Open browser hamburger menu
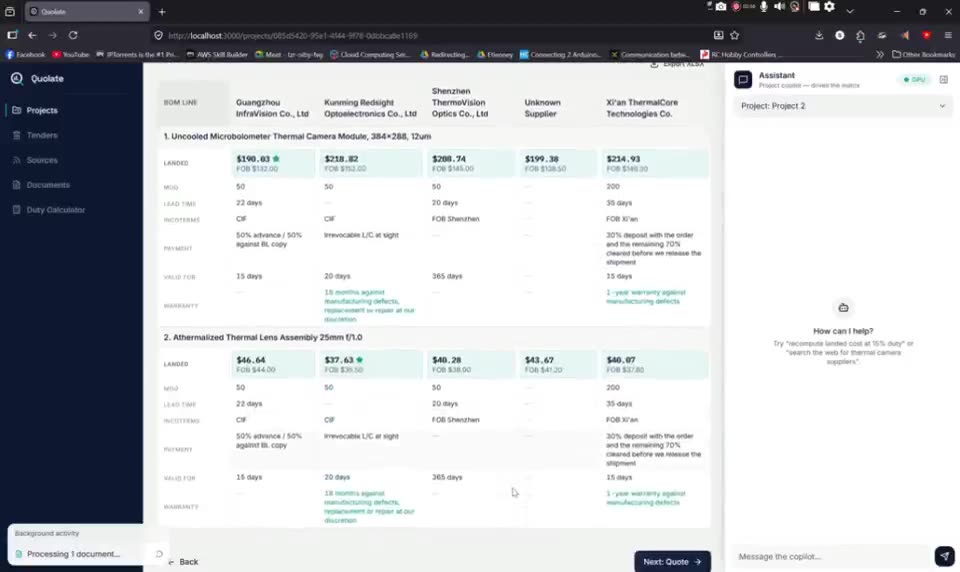The image size is (960, 572). [948, 36]
